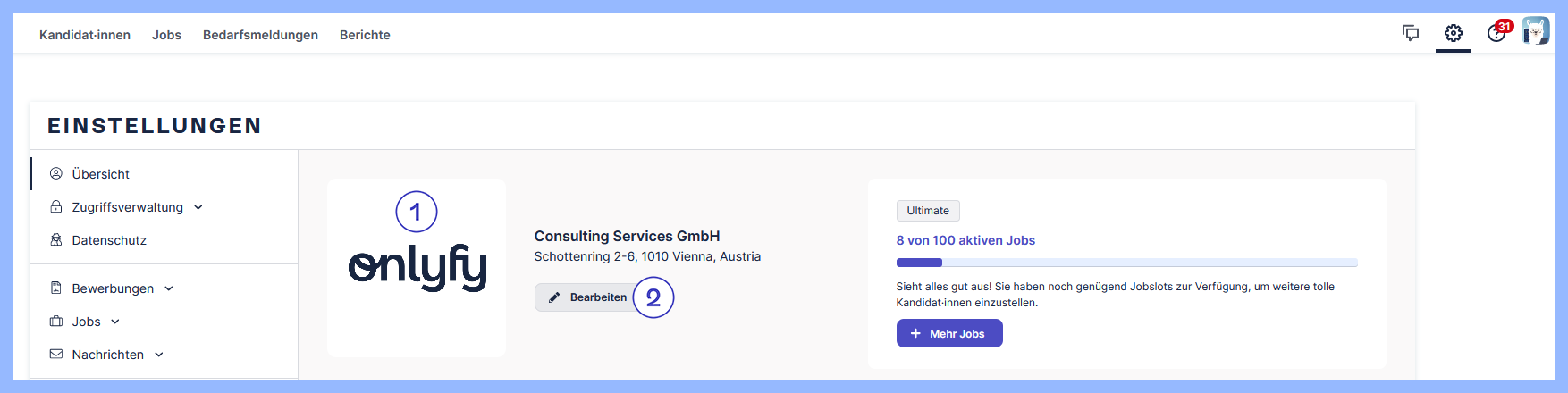Expand the Zugriffsverwaltung chevron
Viewport: 1568px width, 393px height.
[x=198, y=207]
